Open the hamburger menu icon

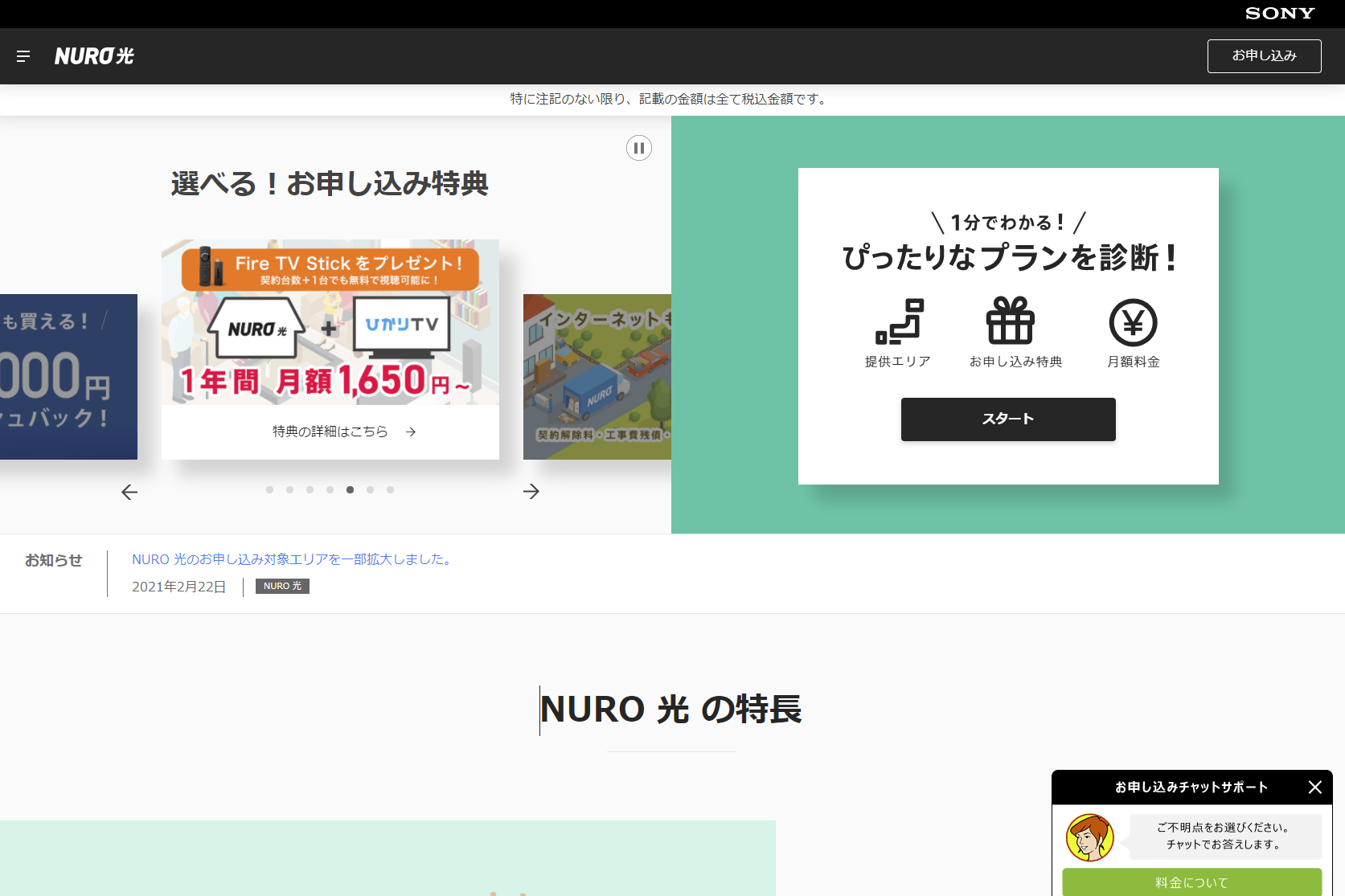coord(23,56)
